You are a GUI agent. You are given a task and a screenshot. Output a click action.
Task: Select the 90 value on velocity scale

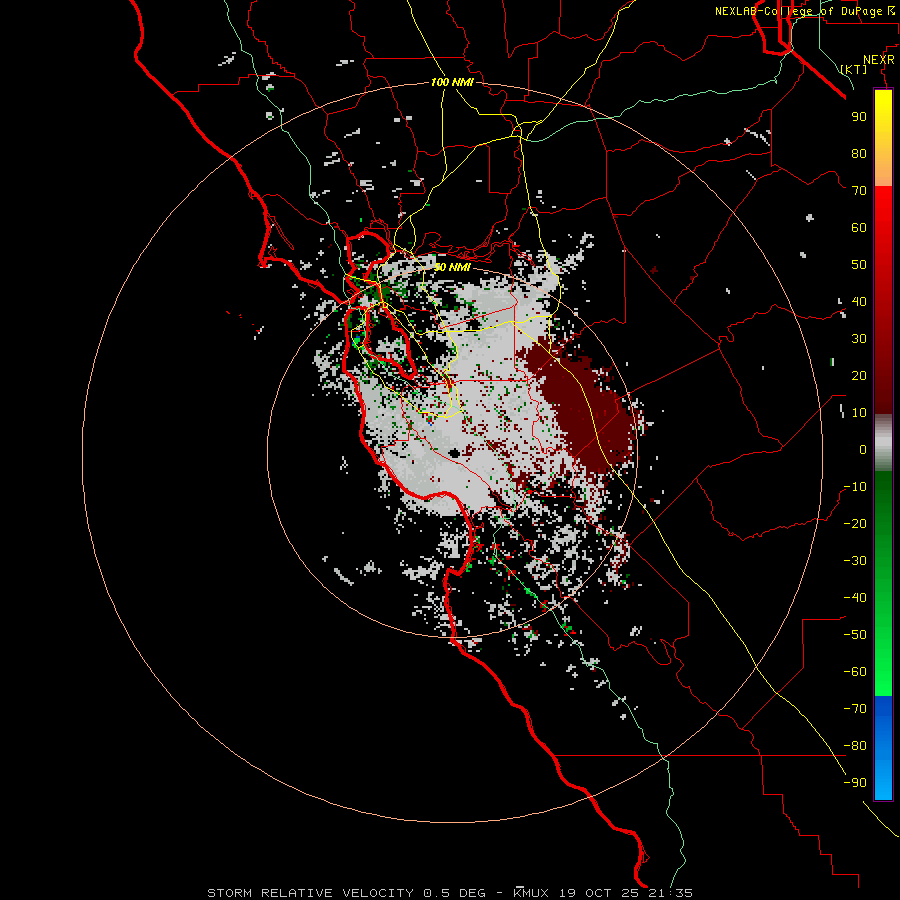(x=859, y=117)
